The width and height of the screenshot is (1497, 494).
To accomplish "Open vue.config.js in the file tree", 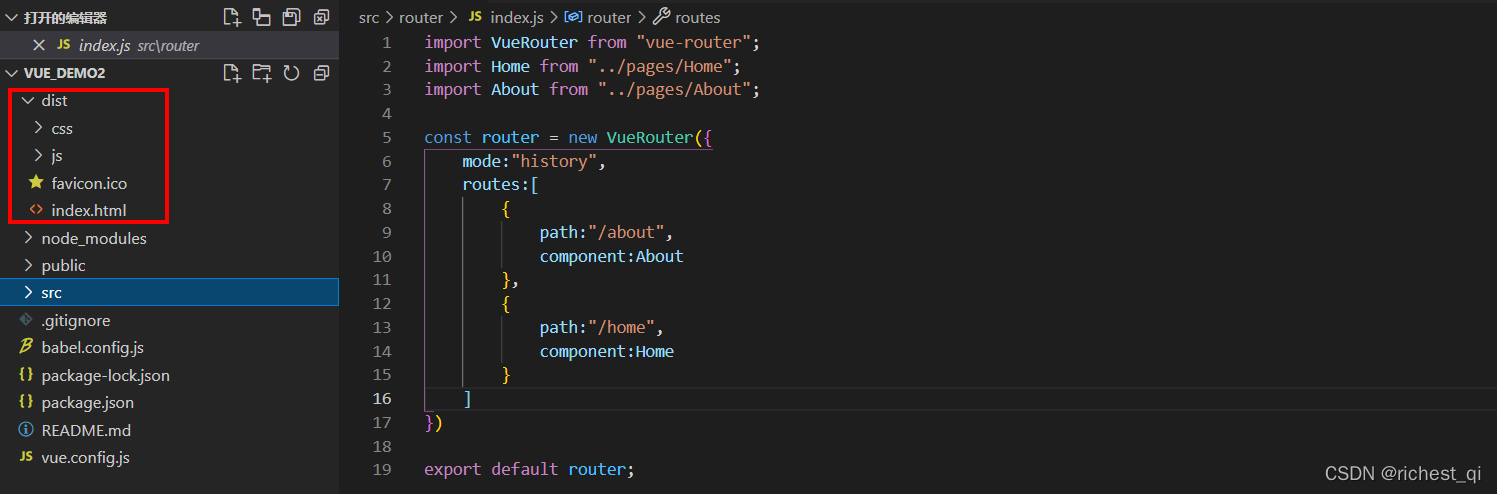I will point(85,458).
